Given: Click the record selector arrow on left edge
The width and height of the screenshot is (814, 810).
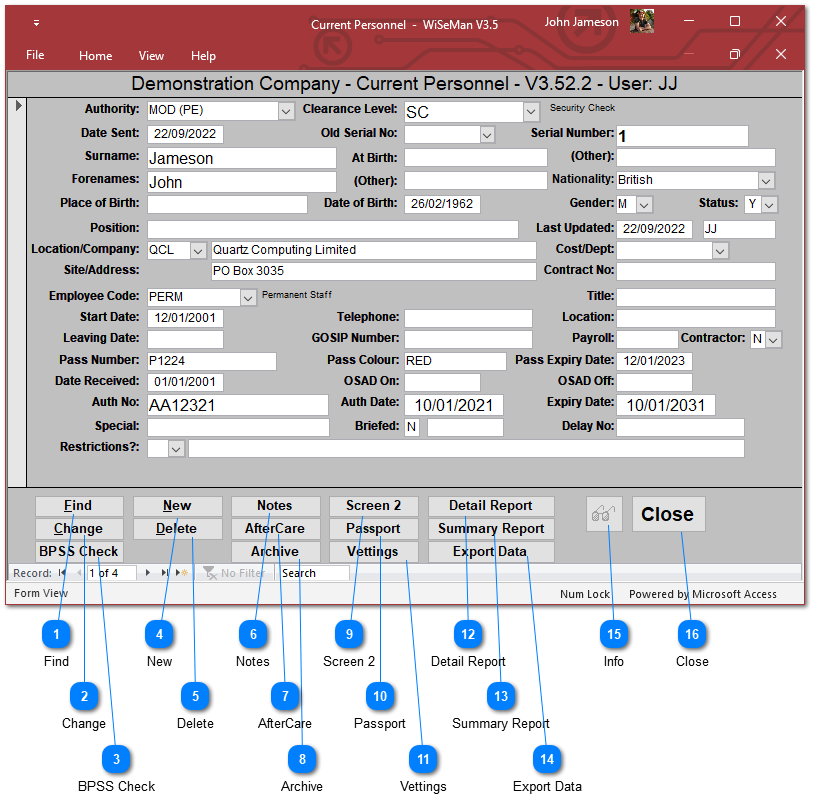Looking at the screenshot, I should 19,106.
